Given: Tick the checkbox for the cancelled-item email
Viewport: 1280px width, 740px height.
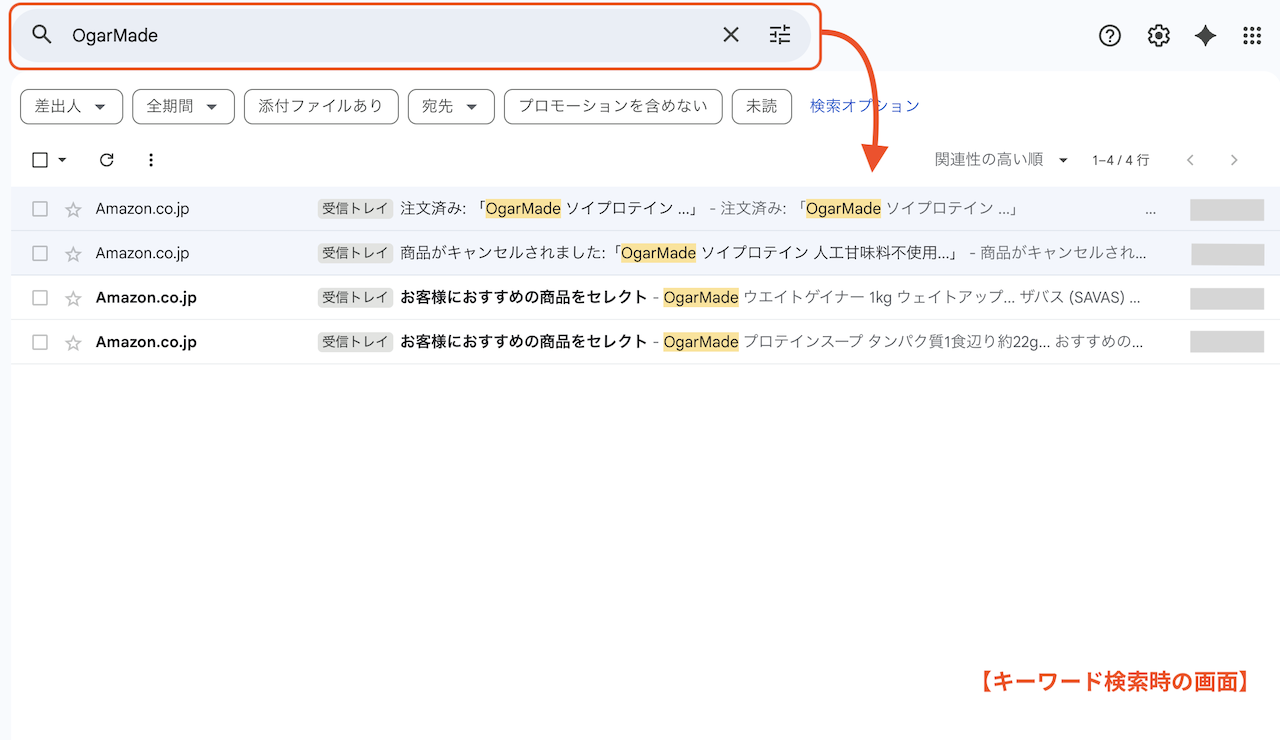Looking at the screenshot, I should point(40,254).
